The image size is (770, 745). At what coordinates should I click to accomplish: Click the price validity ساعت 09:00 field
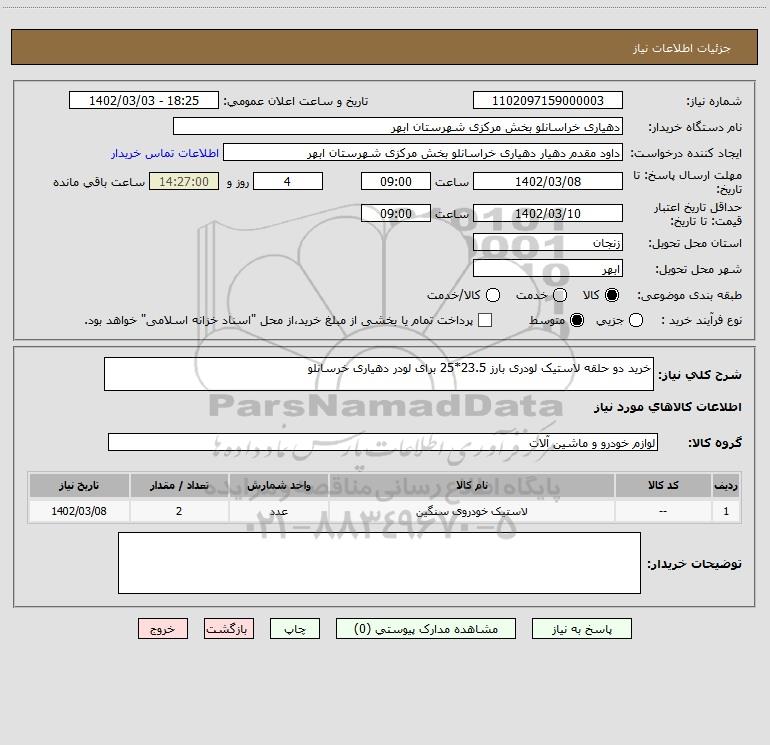pos(396,213)
